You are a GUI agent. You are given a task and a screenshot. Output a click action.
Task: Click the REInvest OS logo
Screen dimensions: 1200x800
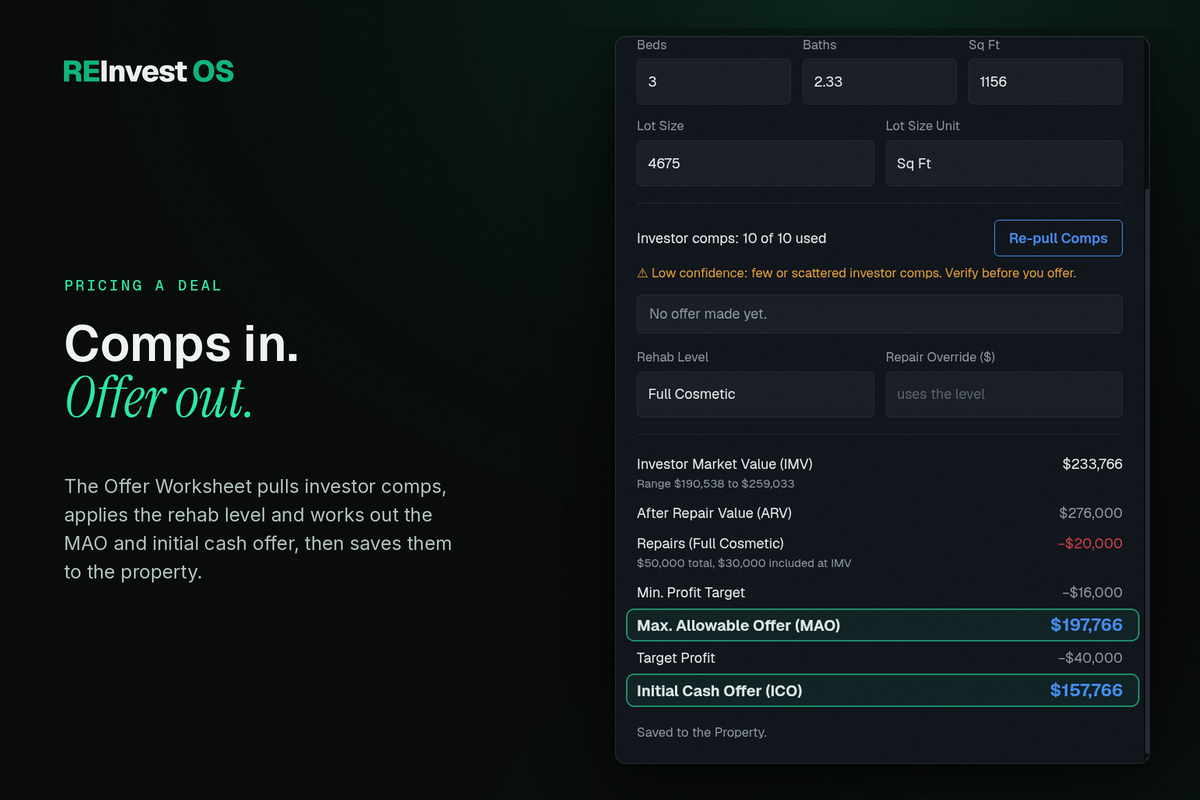coord(149,71)
